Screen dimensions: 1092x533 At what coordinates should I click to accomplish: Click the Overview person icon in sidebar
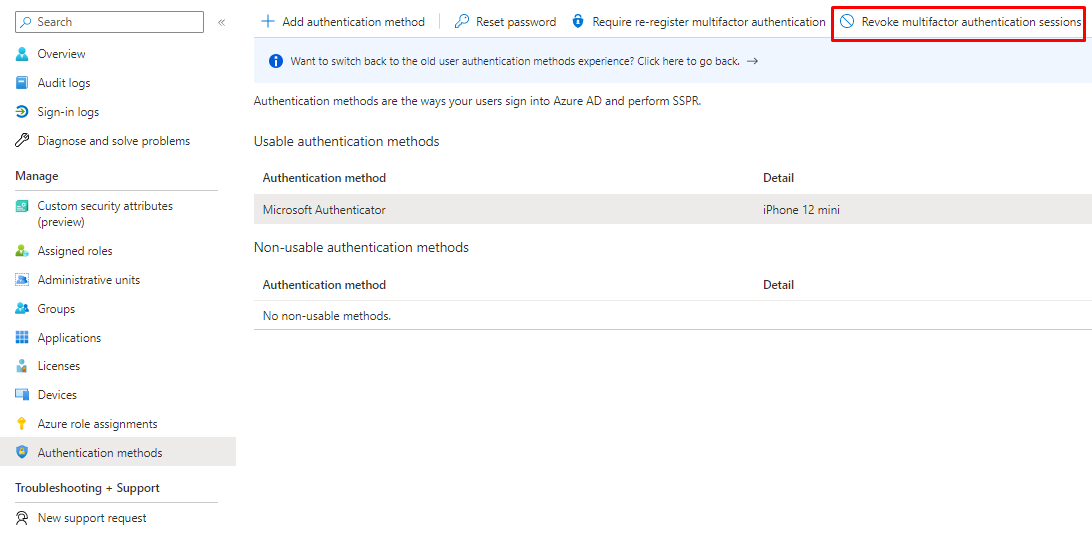click(x=22, y=54)
